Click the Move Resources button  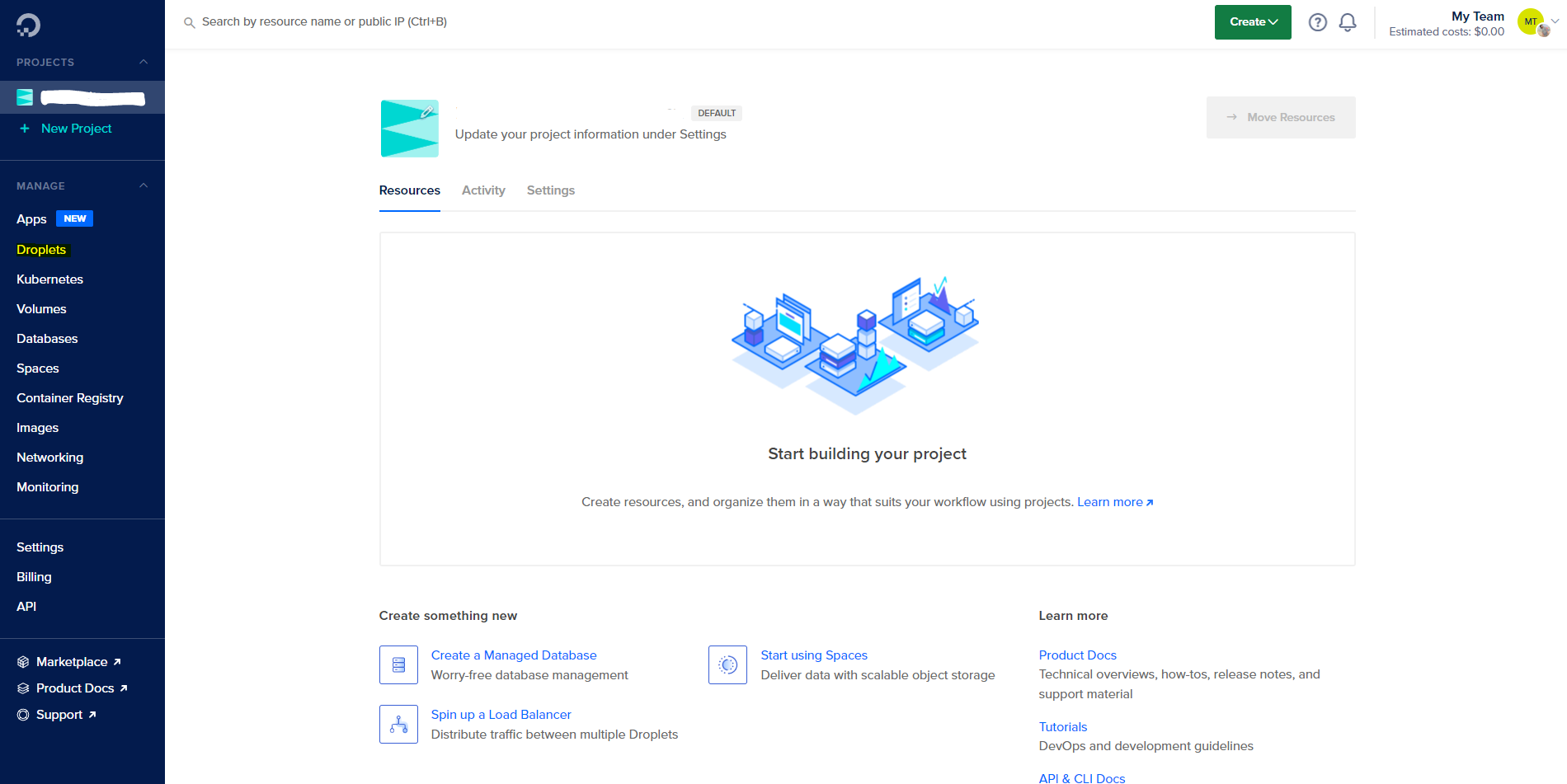tap(1281, 117)
